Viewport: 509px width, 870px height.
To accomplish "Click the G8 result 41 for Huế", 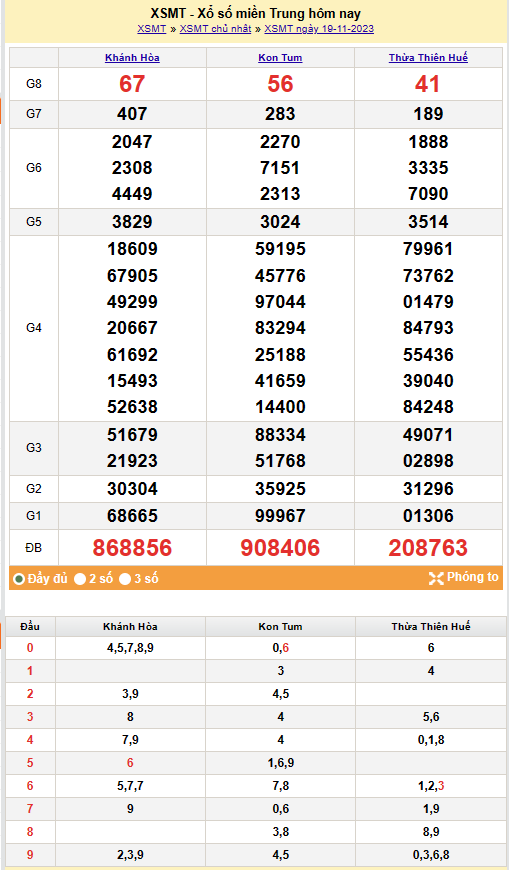I will coord(428,84).
